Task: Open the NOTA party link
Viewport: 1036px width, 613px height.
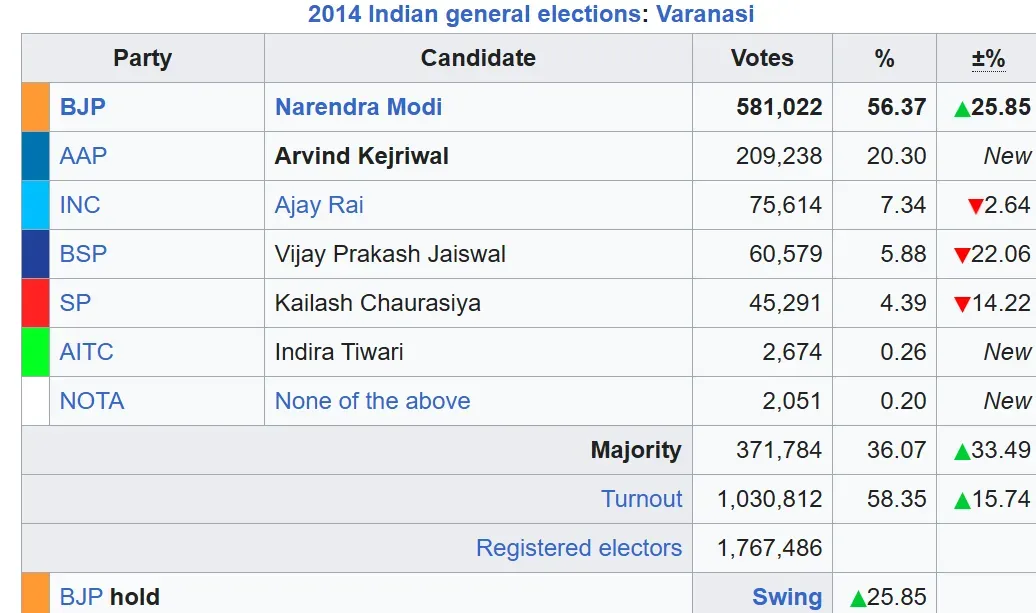Action: point(92,401)
